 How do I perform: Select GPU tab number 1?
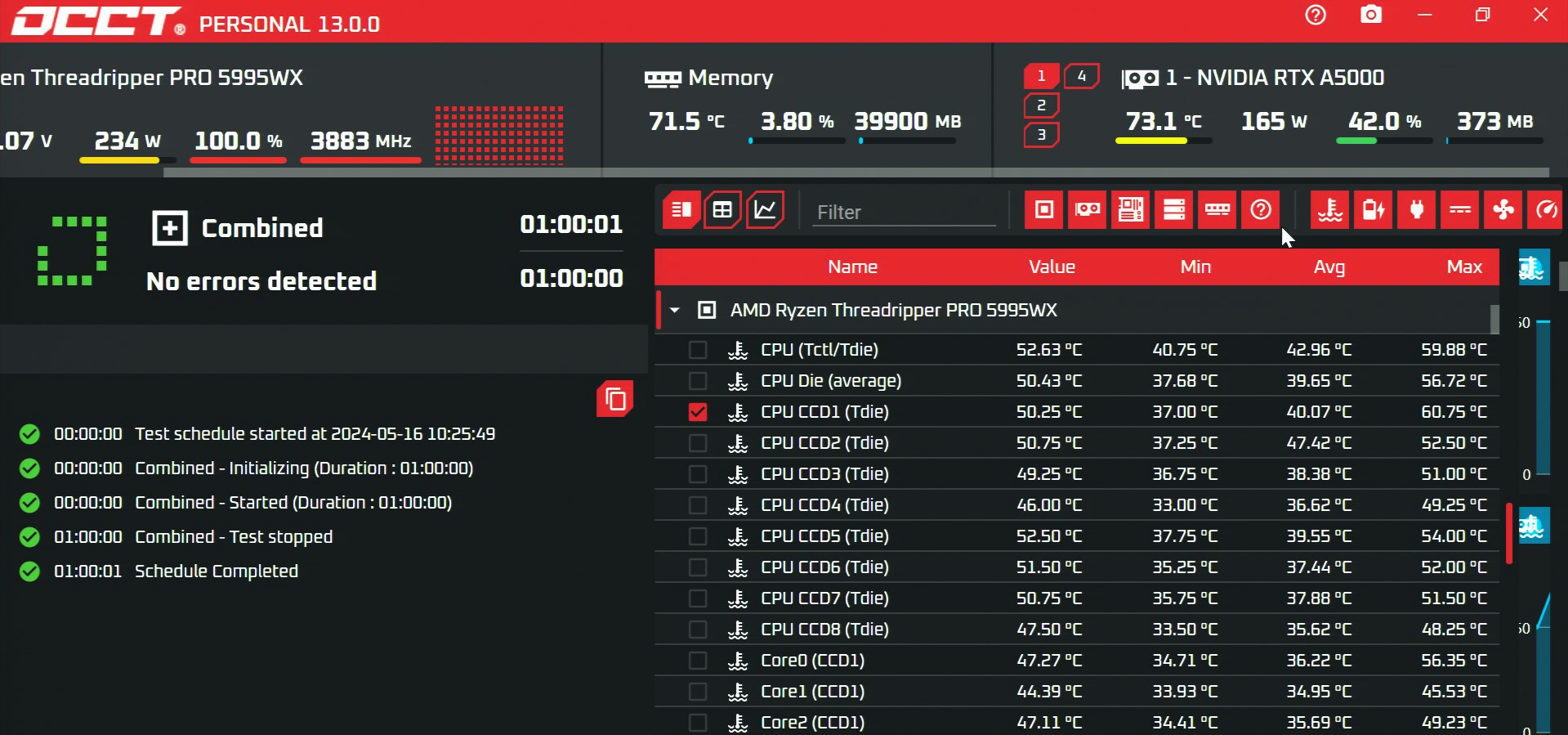[x=1042, y=76]
